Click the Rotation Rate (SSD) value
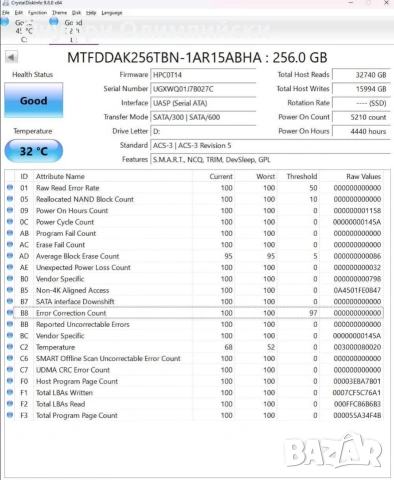Viewport: 394px width, 480px height. click(361, 103)
